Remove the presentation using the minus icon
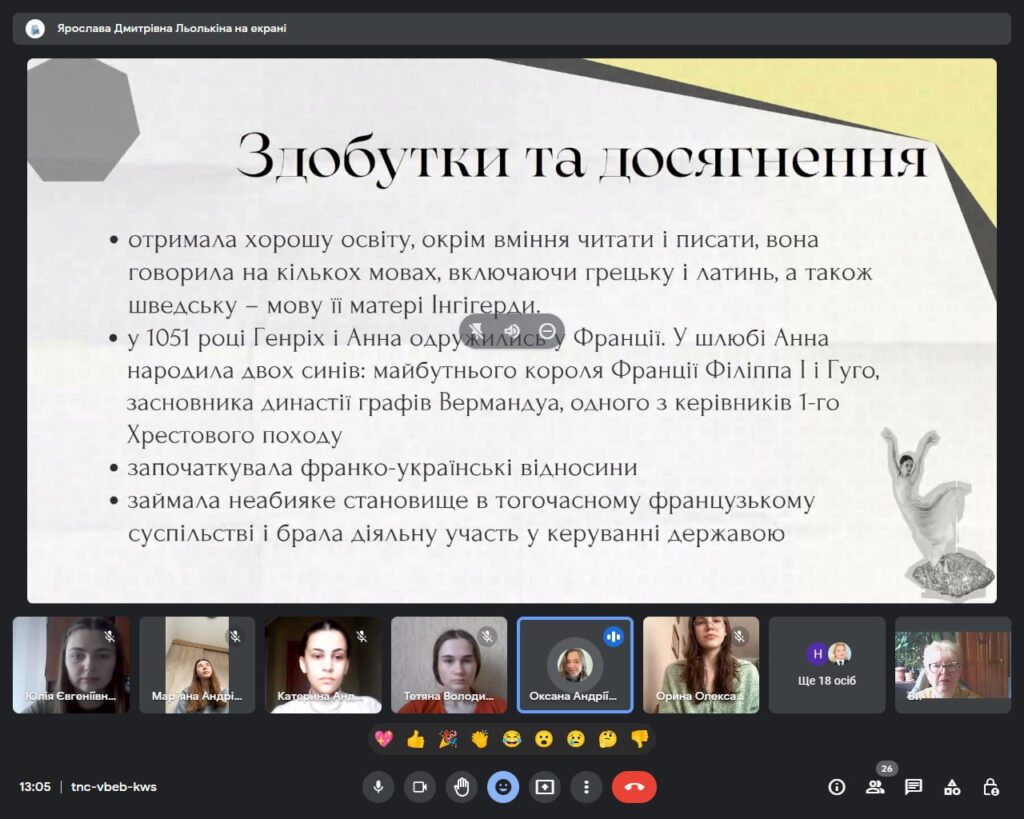Viewport: 1024px width, 819px height. tap(546, 331)
